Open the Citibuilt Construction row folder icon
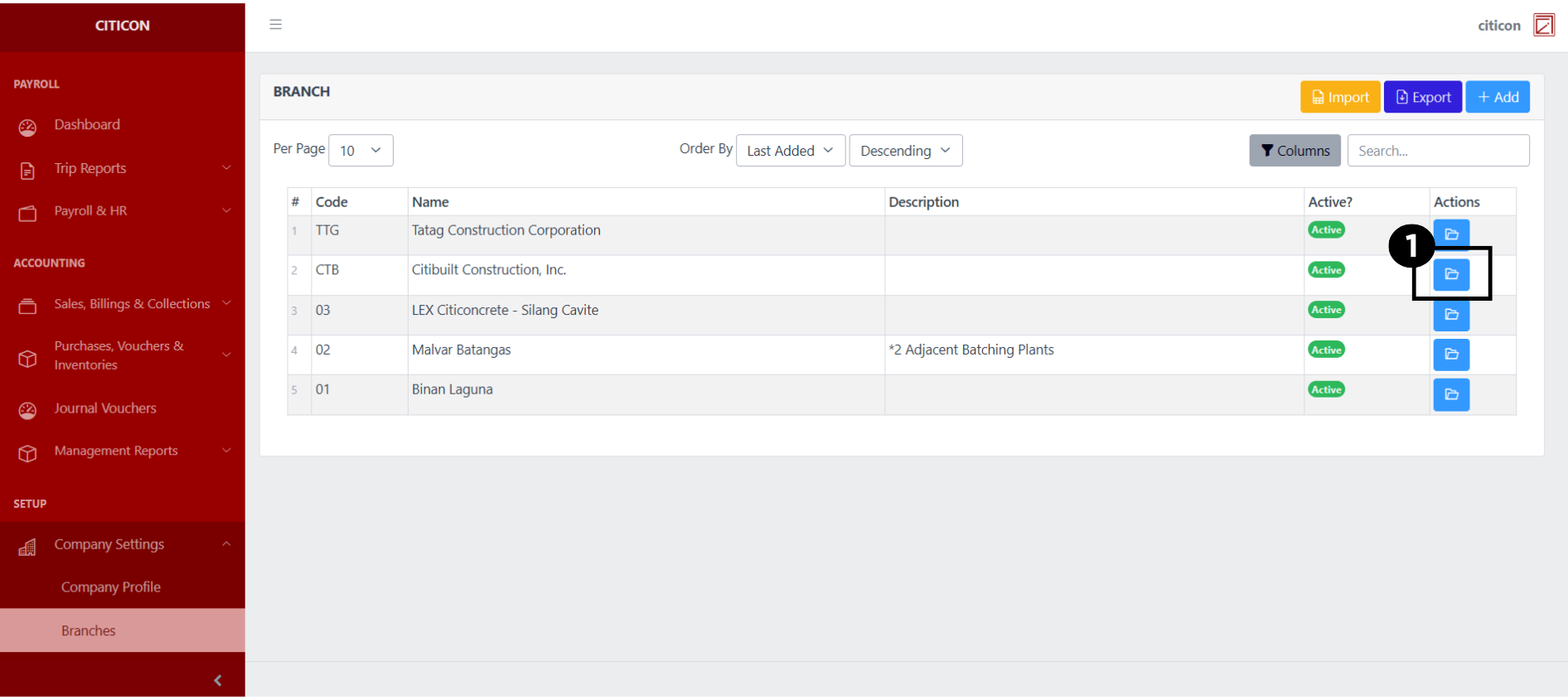The height and width of the screenshot is (700, 1568). pyautogui.click(x=1451, y=274)
